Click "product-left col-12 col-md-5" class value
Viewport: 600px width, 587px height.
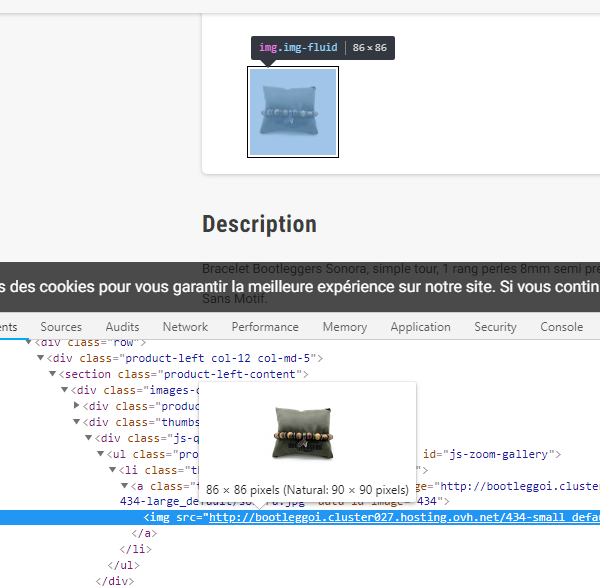[218, 358]
